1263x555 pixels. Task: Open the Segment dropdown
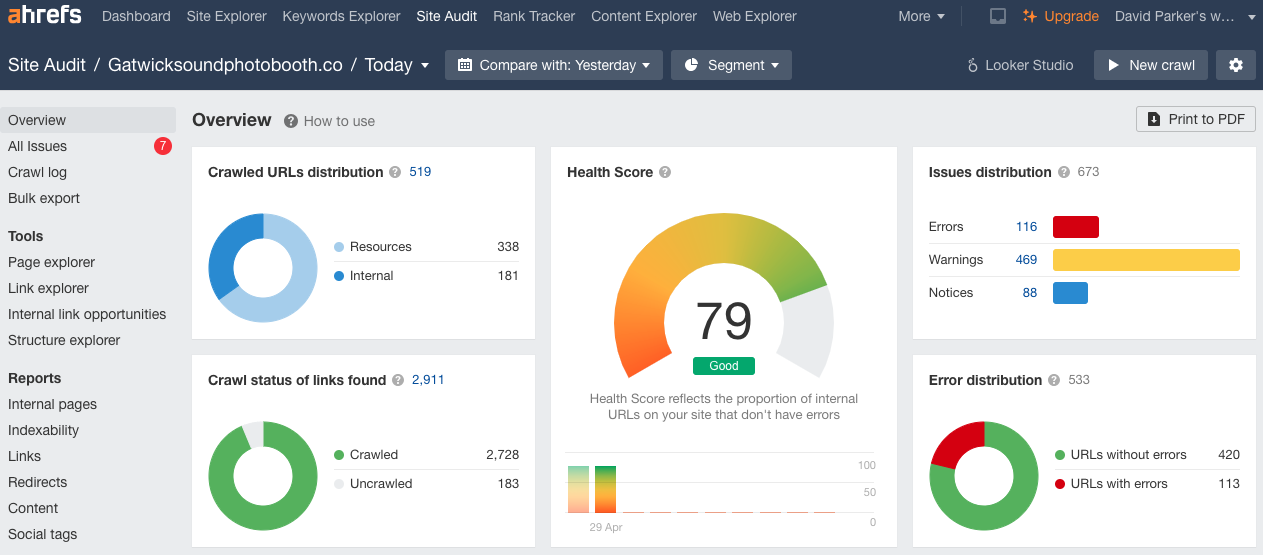[731, 65]
